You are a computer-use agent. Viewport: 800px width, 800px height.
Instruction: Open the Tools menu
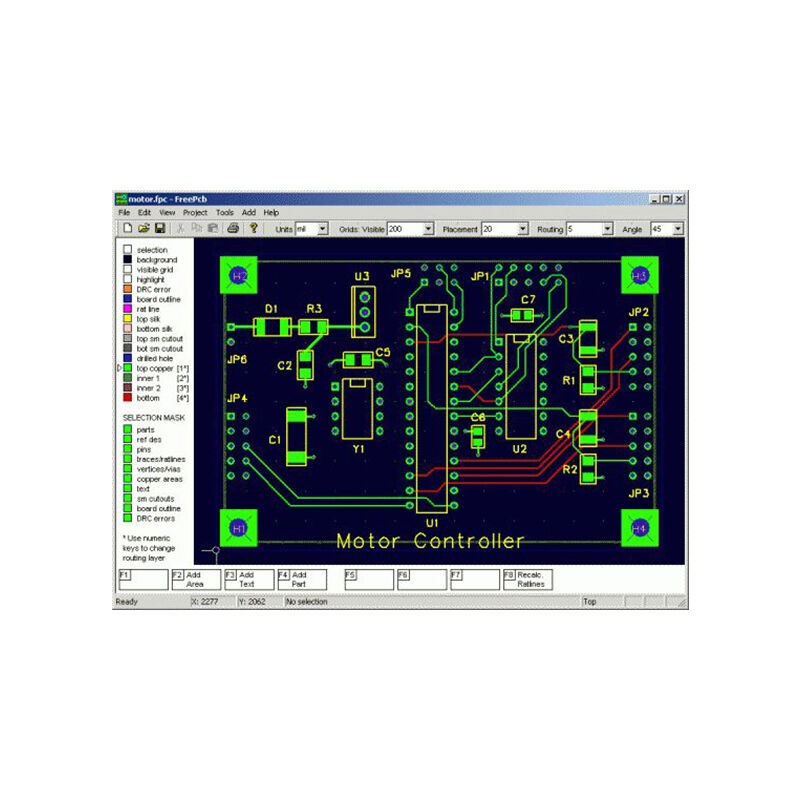tap(224, 212)
